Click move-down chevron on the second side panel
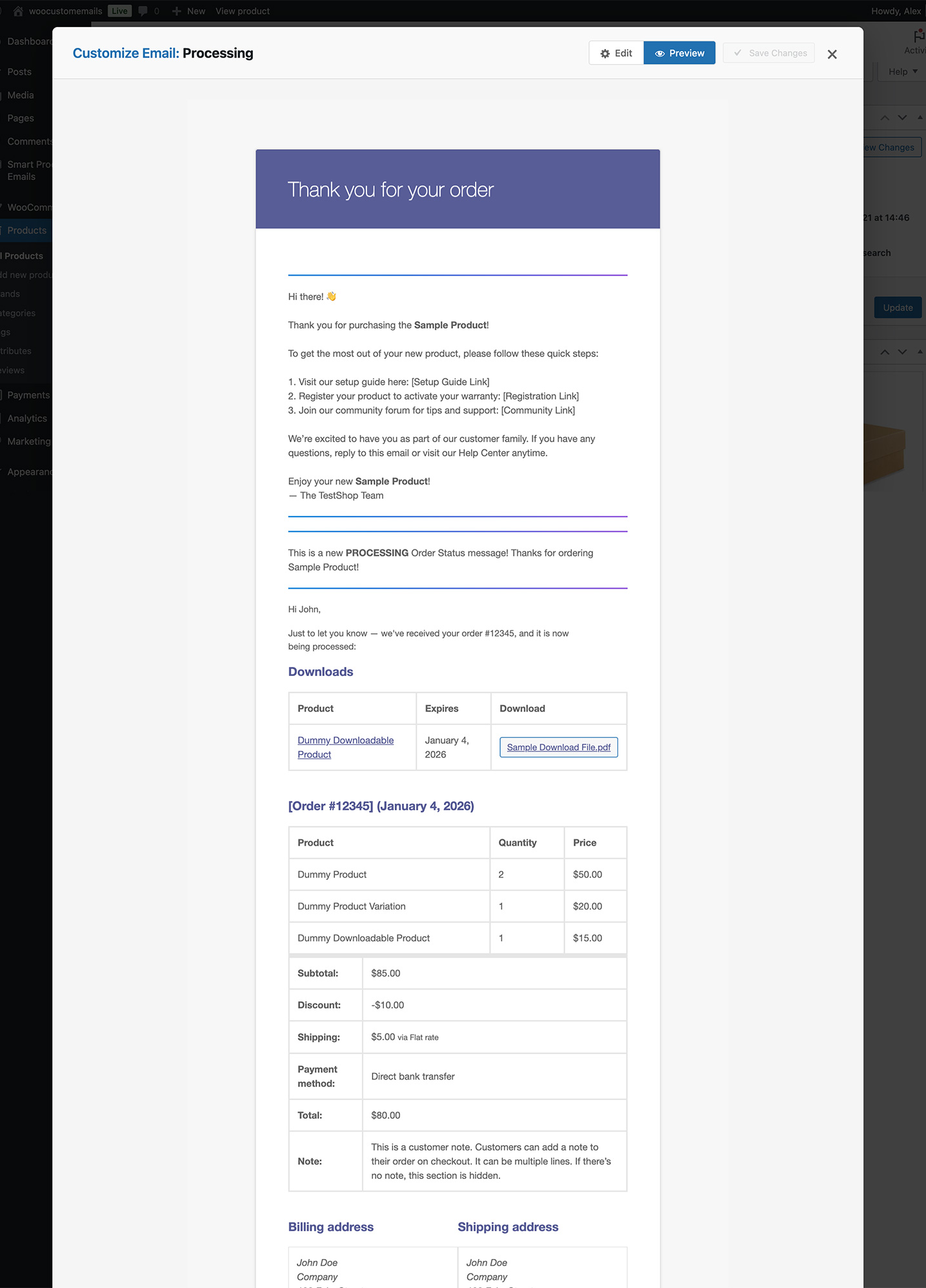 point(902,352)
